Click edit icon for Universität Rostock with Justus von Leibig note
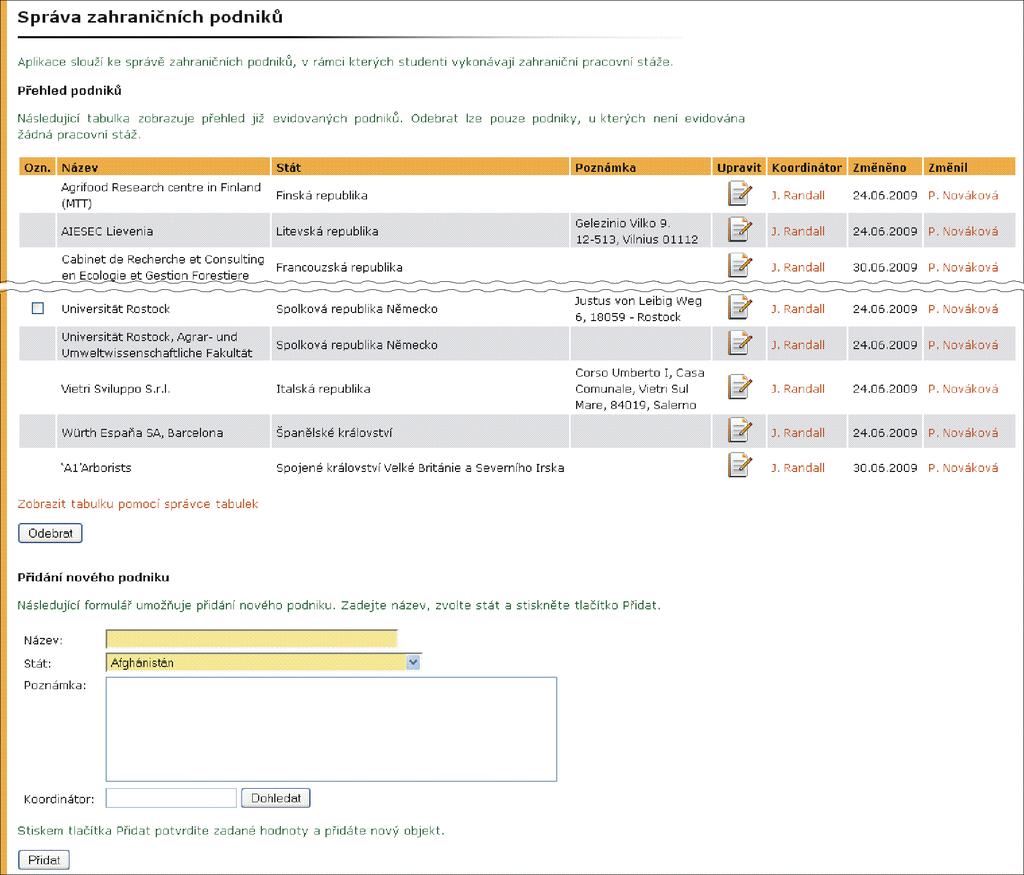 point(739,308)
